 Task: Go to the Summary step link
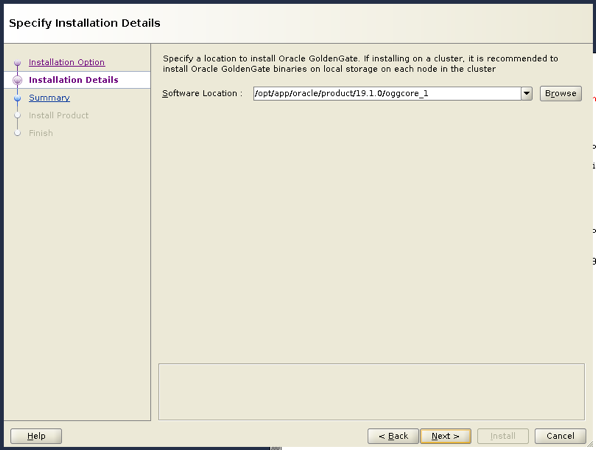(49, 98)
